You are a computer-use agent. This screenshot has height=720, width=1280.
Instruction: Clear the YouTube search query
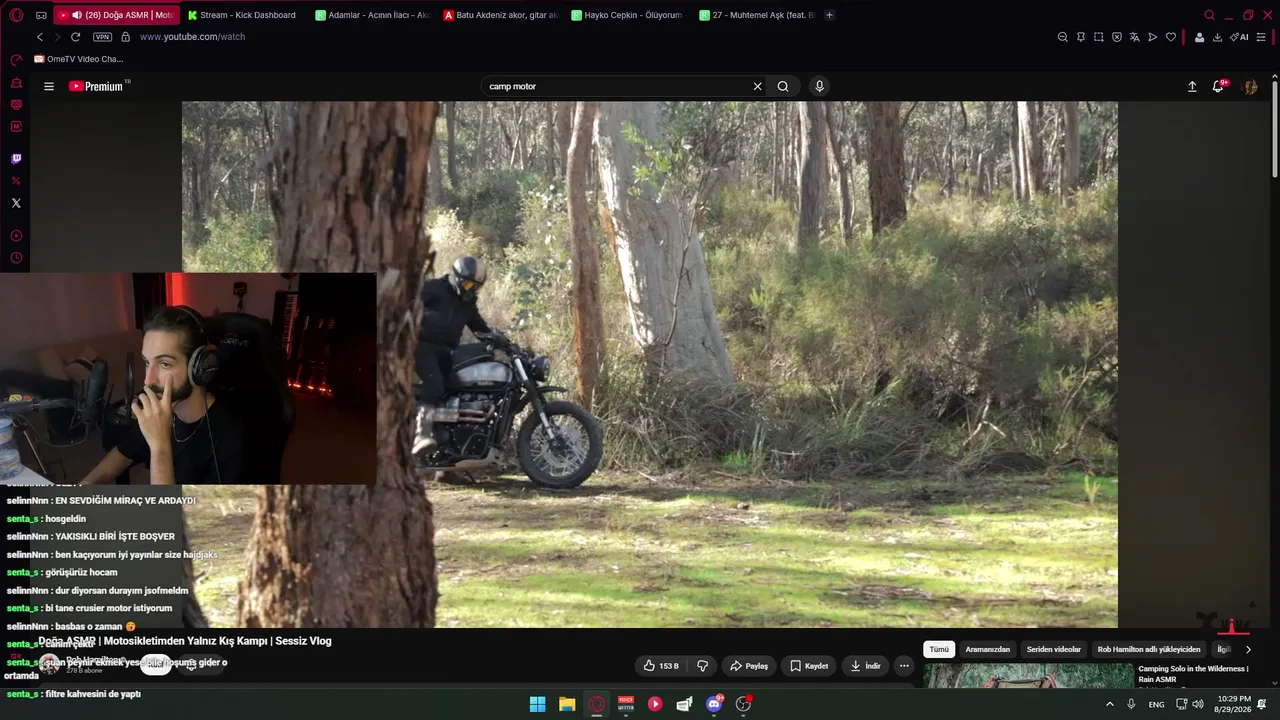[757, 86]
